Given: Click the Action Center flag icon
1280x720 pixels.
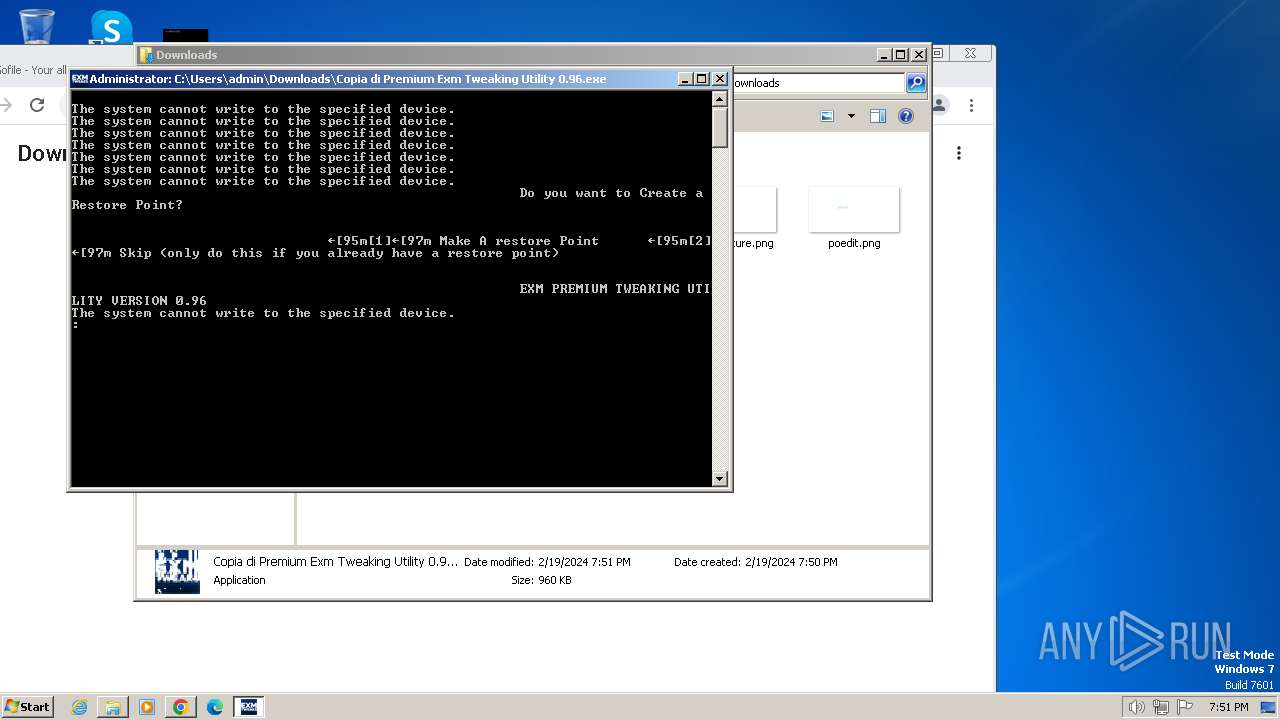Looking at the screenshot, I should tap(1185, 707).
